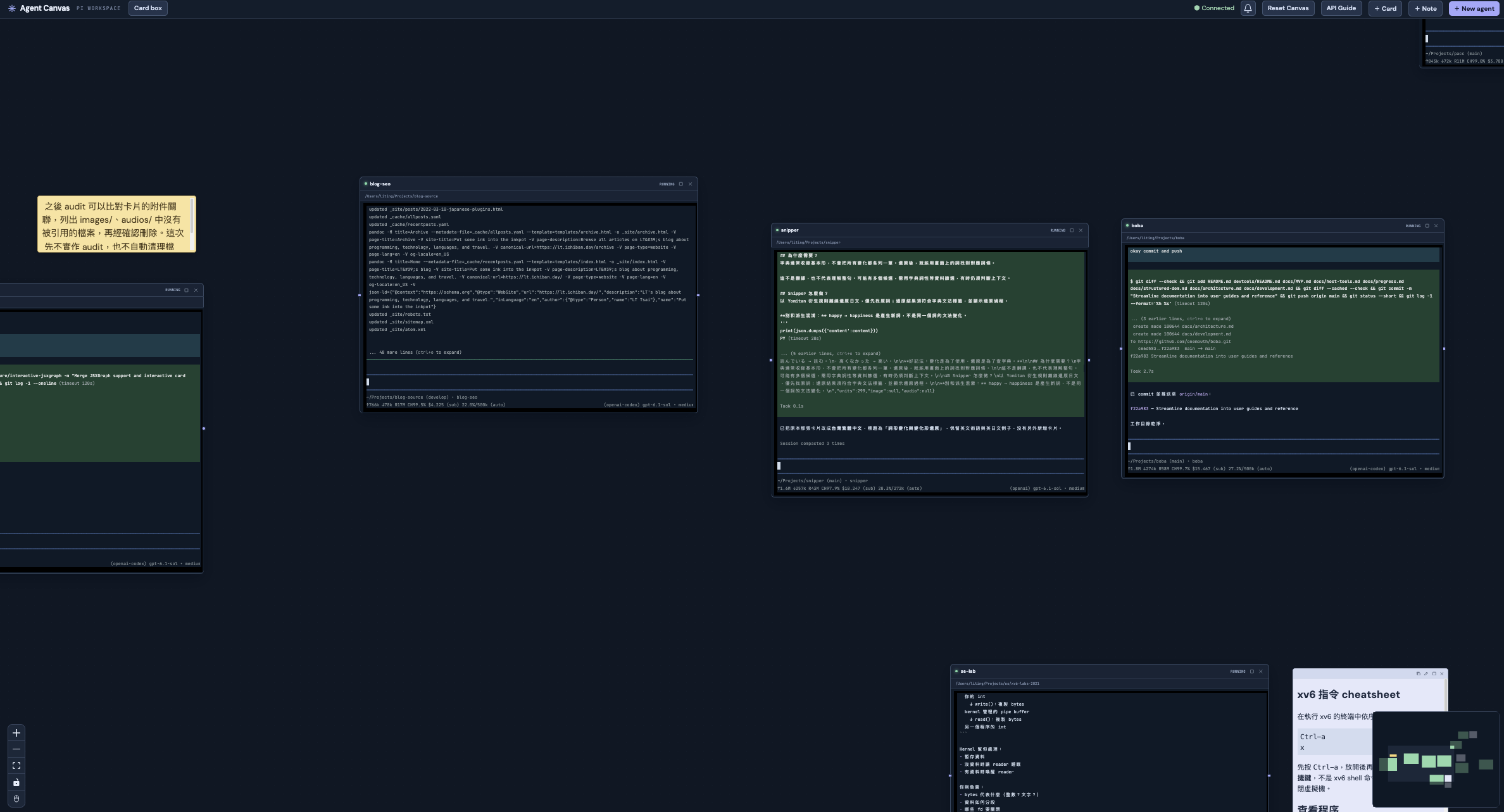
Task: Create a New agent
Action: [1474, 8]
